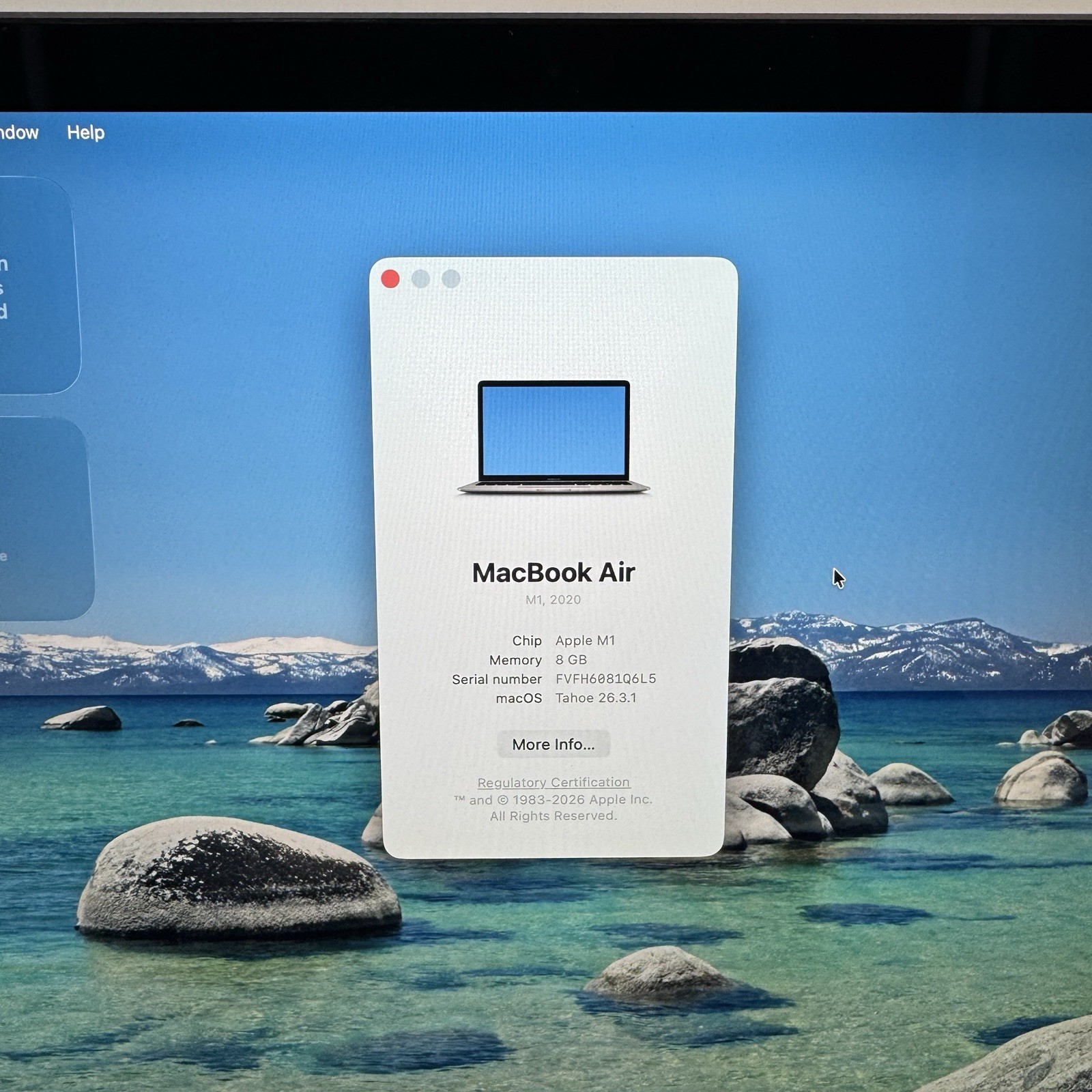Click the "Serial number" field label
Screen dimensions: 1092x1092
click(x=496, y=679)
